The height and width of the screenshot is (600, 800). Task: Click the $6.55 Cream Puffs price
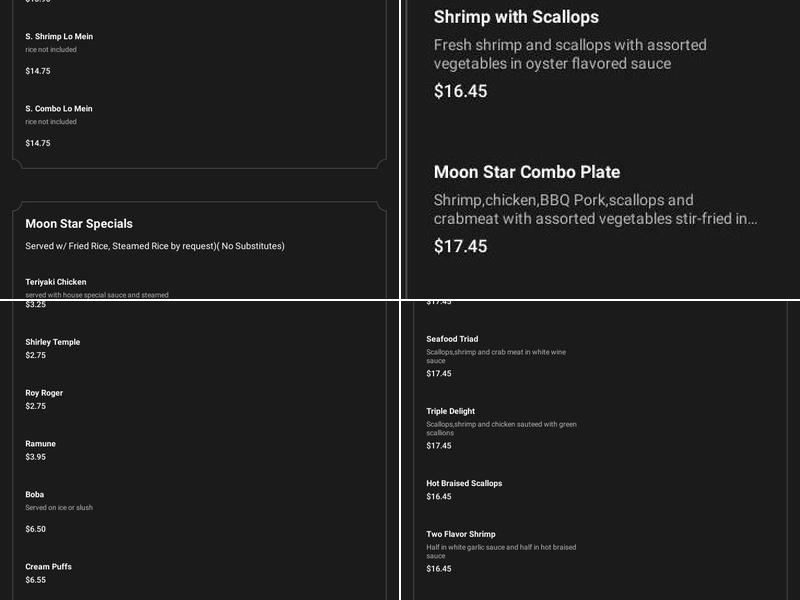pyautogui.click(x=35, y=580)
